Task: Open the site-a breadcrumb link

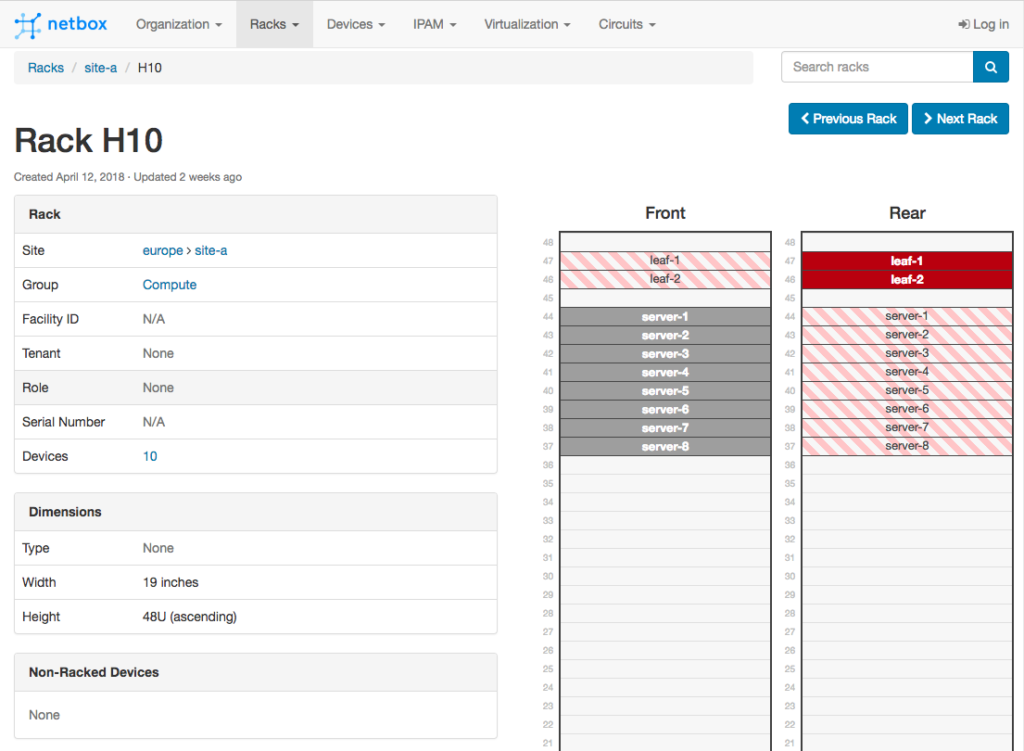Action: 100,68
